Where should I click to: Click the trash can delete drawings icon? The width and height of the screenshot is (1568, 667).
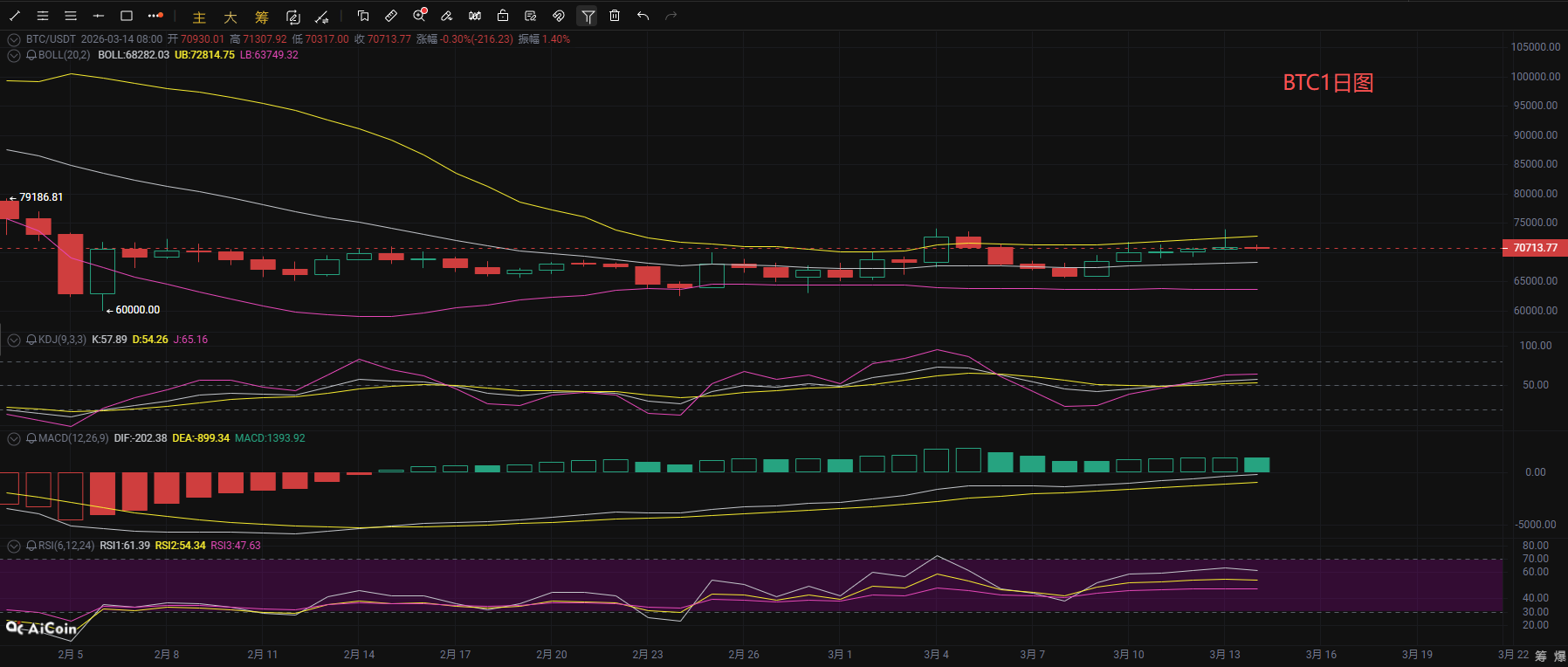[x=615, y=16]
